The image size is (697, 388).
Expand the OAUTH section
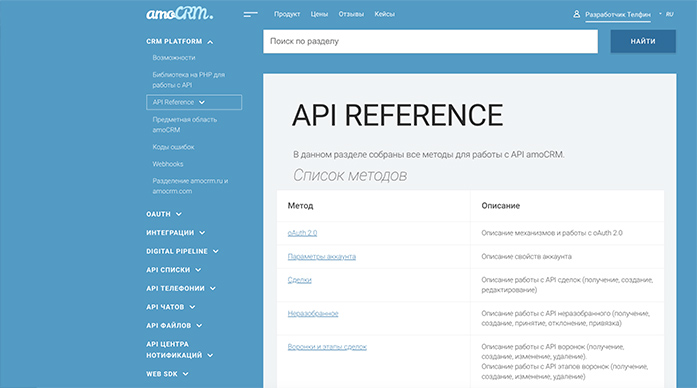coord(164,214)
